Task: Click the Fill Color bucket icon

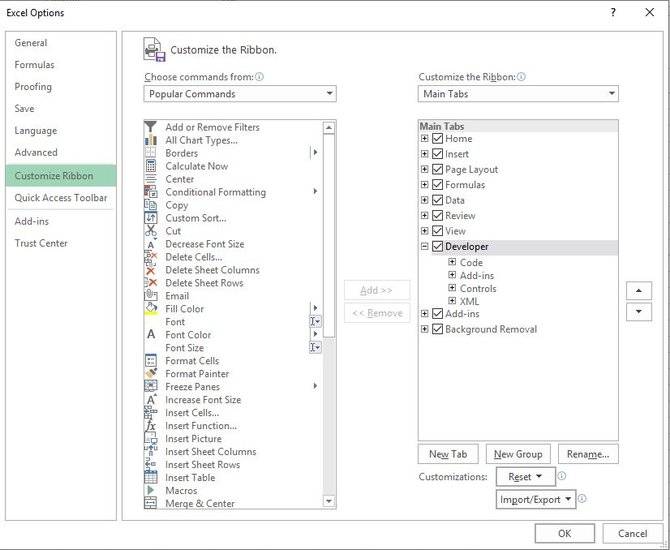Action: [150, 309]
